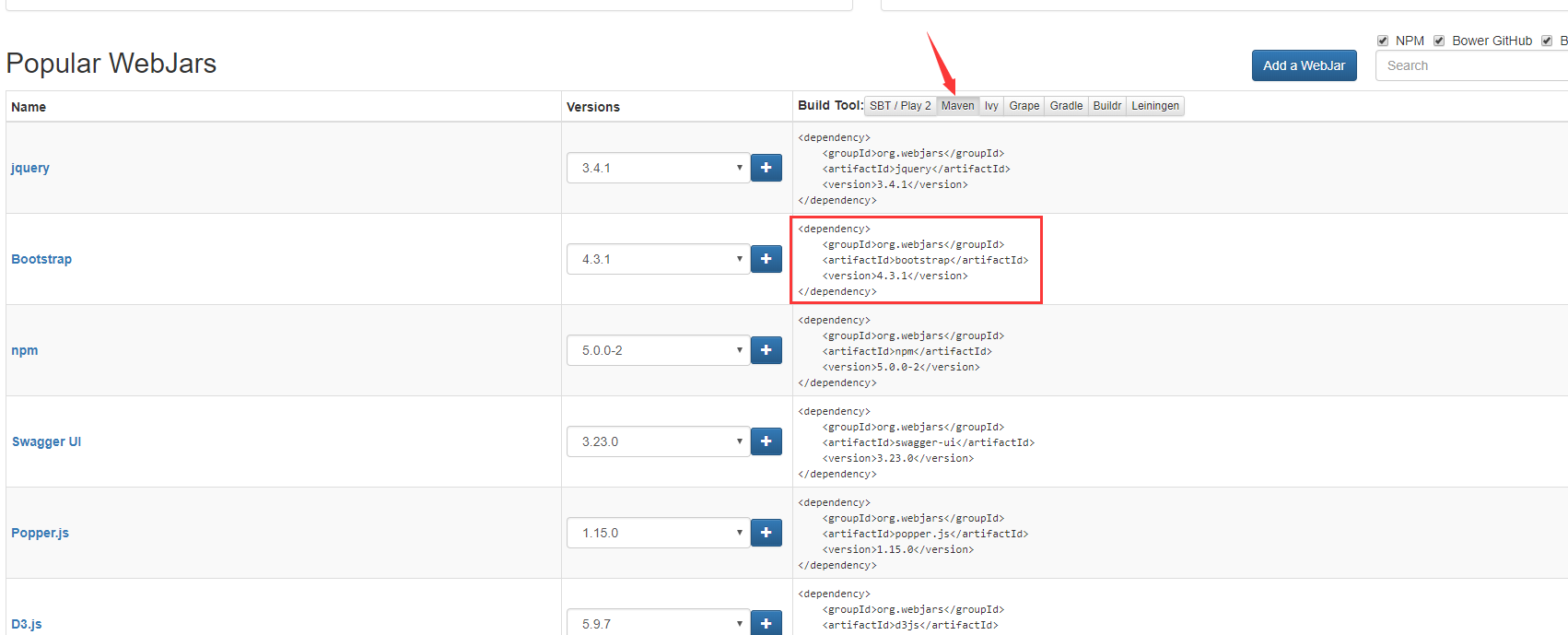Click the popper.js artifactId dependency line
The width and height of the screenshot is (1568, 635).
(925, 534)
